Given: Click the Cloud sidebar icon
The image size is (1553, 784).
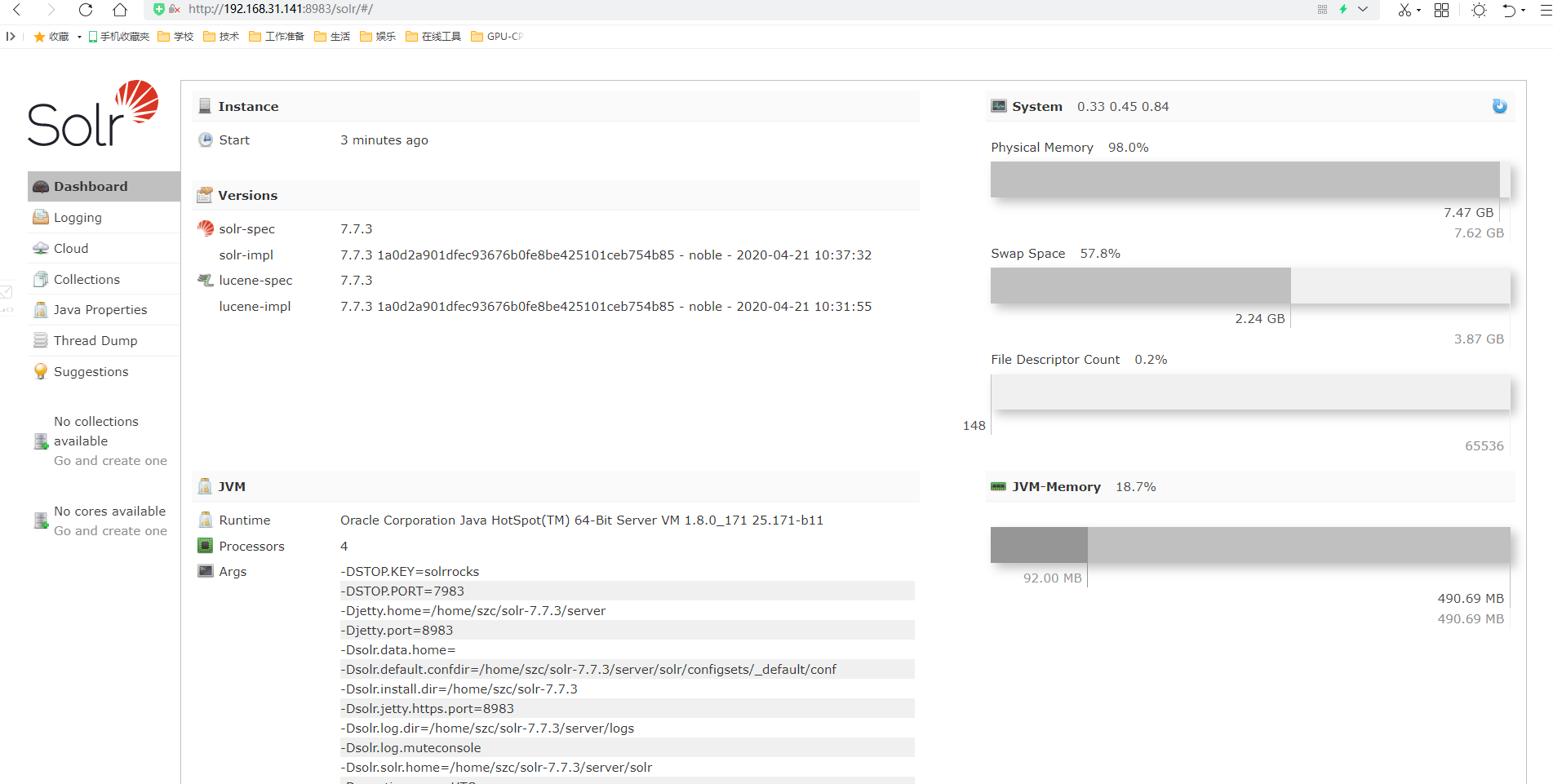Looking at the screenshot, I should (x=41, y=248).
